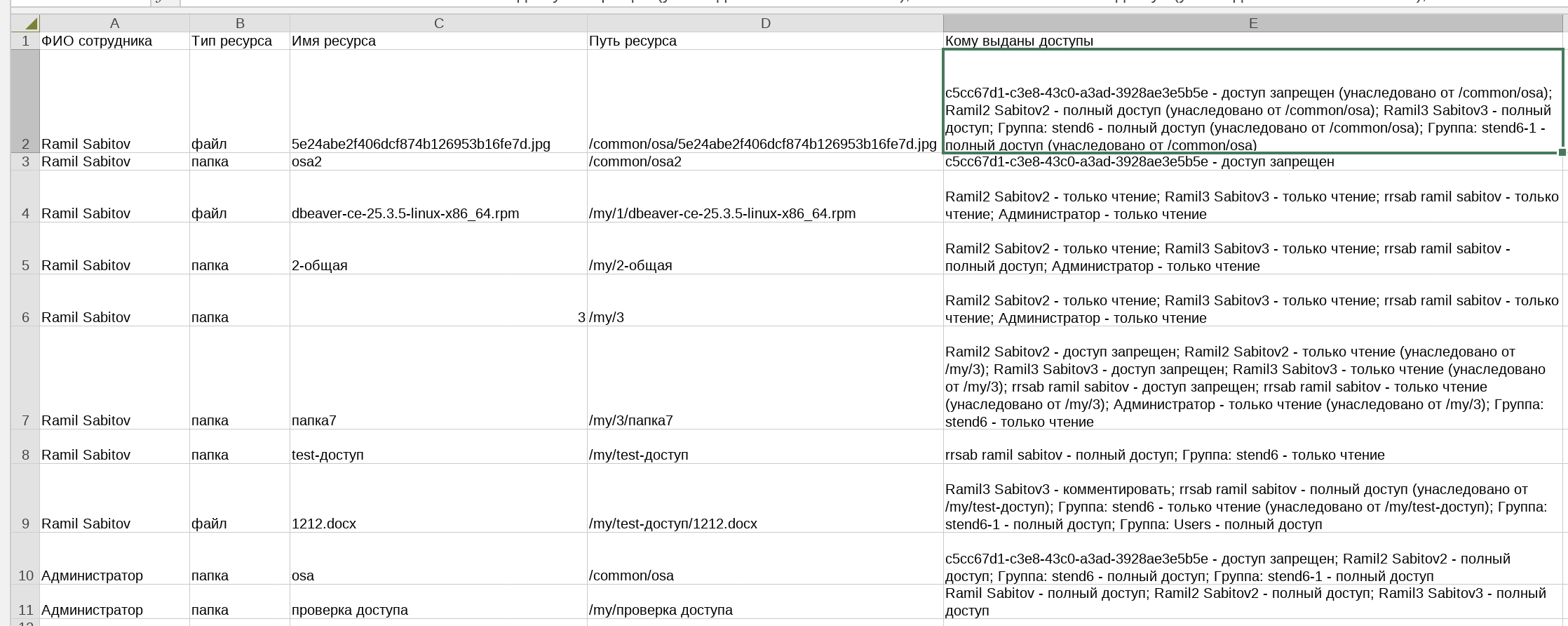Select 'Администратор' in row 11
Viewport: 1568px width, 626px height.
coord(114,601)
